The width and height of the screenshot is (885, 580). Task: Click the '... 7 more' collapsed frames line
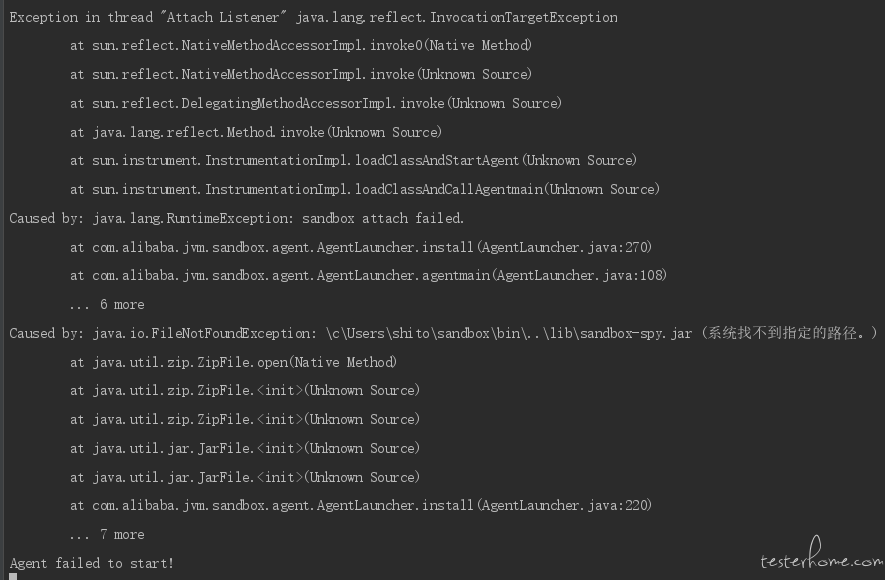click(107, 534)
